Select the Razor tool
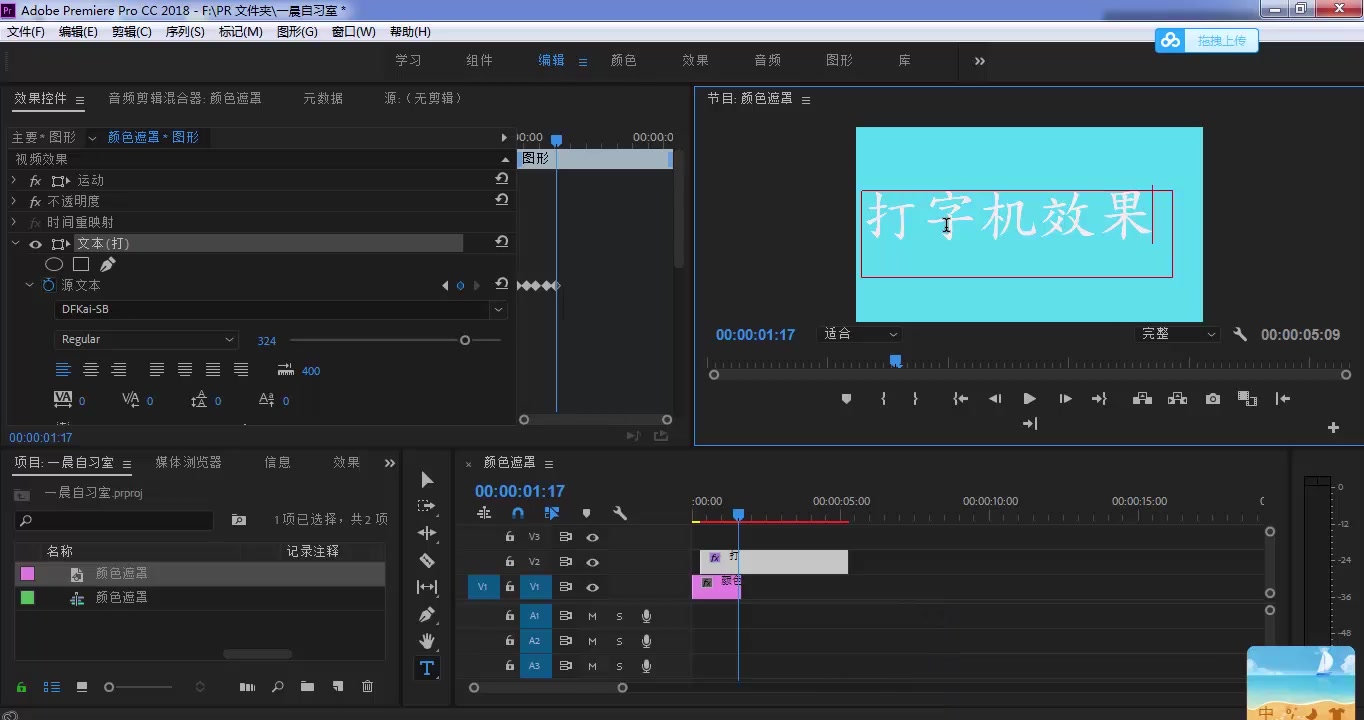The image size is (1364, 720). click(x=427, y=560)
